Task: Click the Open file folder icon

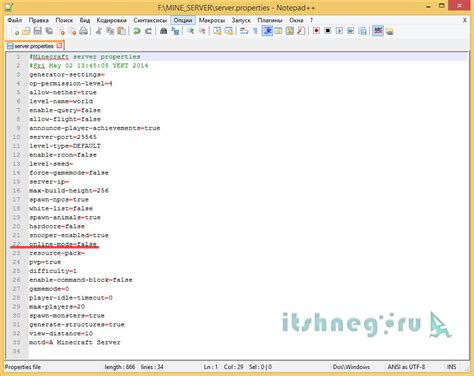Action: pos(26,31)
